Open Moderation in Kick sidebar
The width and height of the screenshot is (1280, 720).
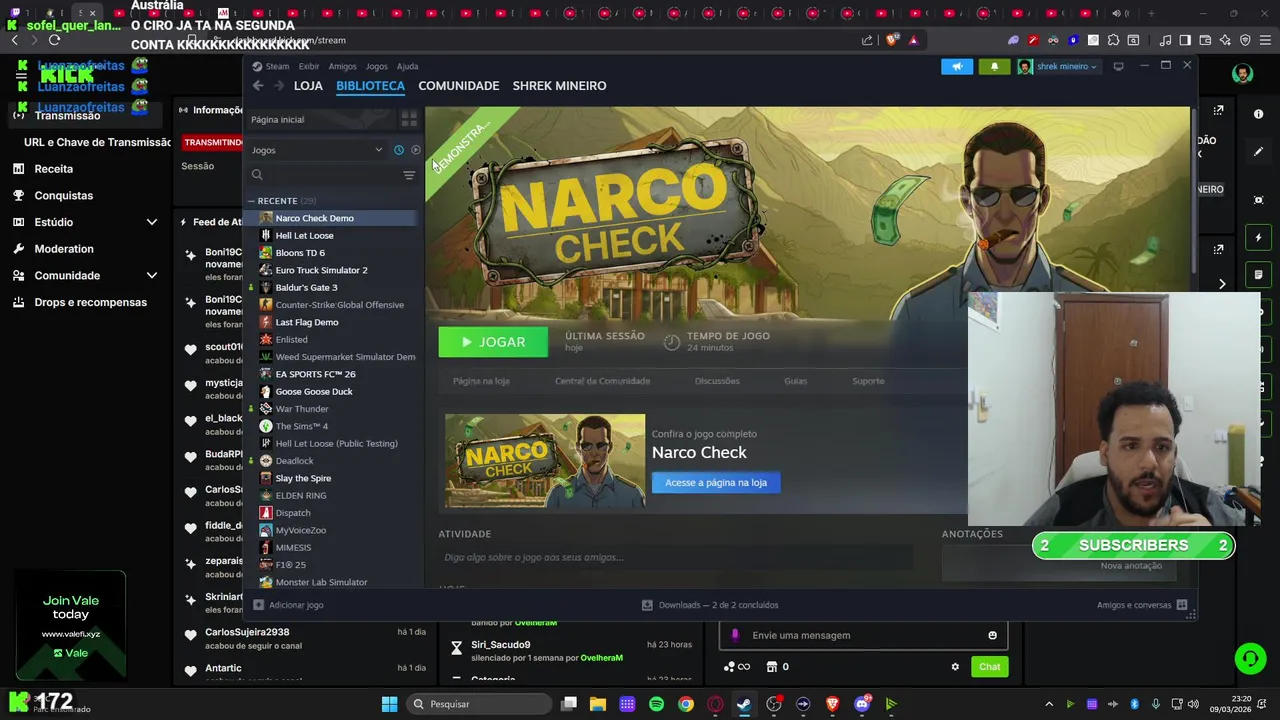[64, 249]
